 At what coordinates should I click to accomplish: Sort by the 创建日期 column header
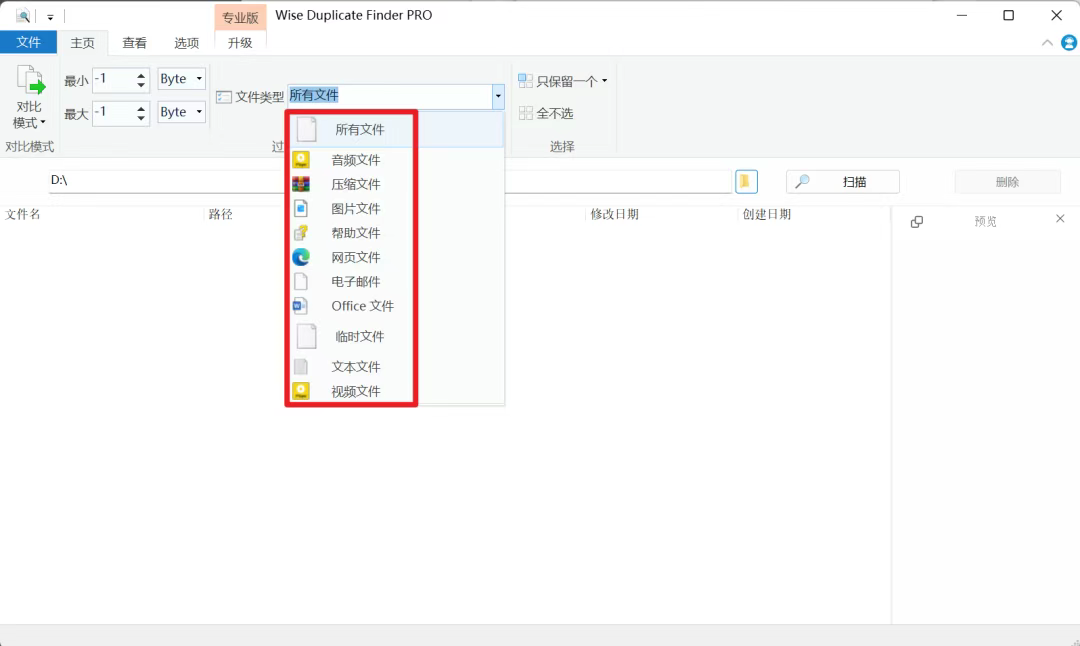(x=767, y=214)
